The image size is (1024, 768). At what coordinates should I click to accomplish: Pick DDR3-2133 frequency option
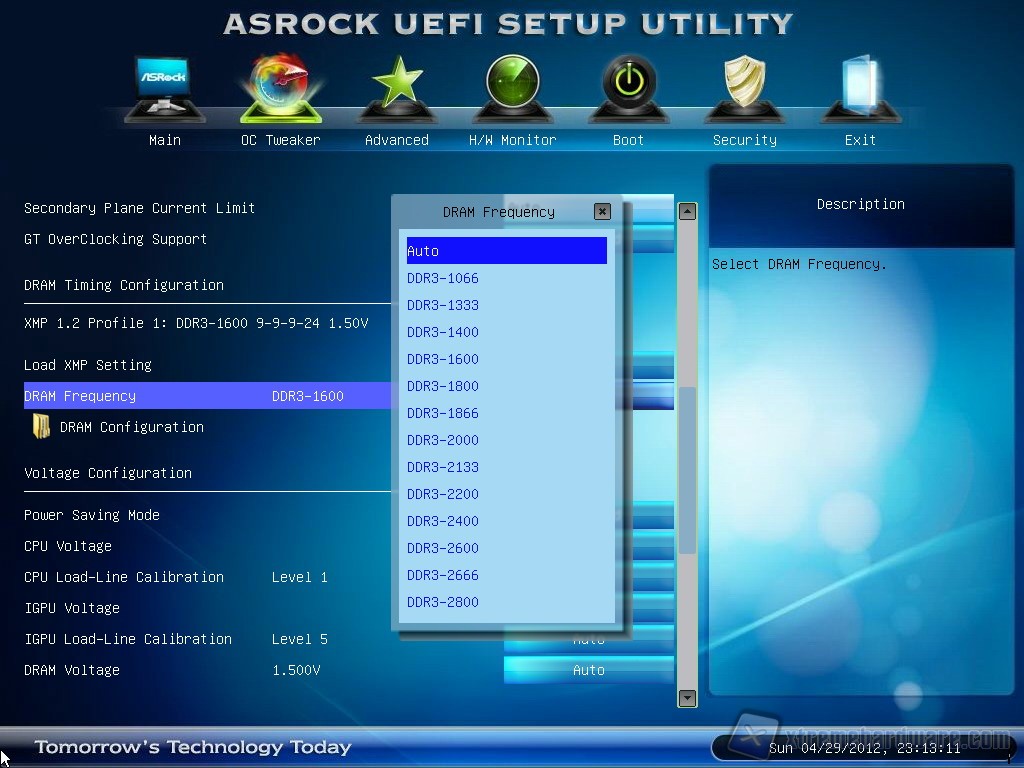pyautogui.click(x=443, y=467)
